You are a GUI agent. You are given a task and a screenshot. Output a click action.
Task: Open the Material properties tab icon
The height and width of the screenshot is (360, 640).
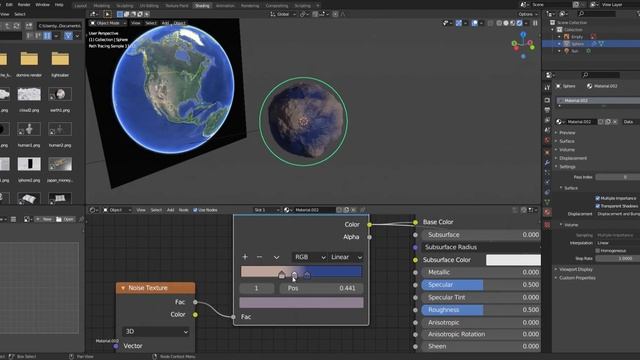(547, 212)
